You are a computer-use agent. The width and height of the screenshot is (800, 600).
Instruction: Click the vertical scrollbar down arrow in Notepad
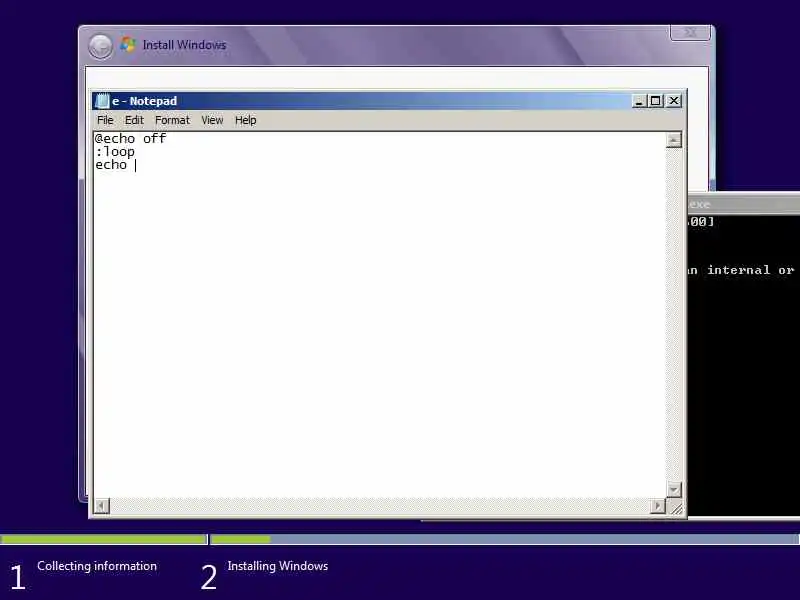[x=673, y=490]
